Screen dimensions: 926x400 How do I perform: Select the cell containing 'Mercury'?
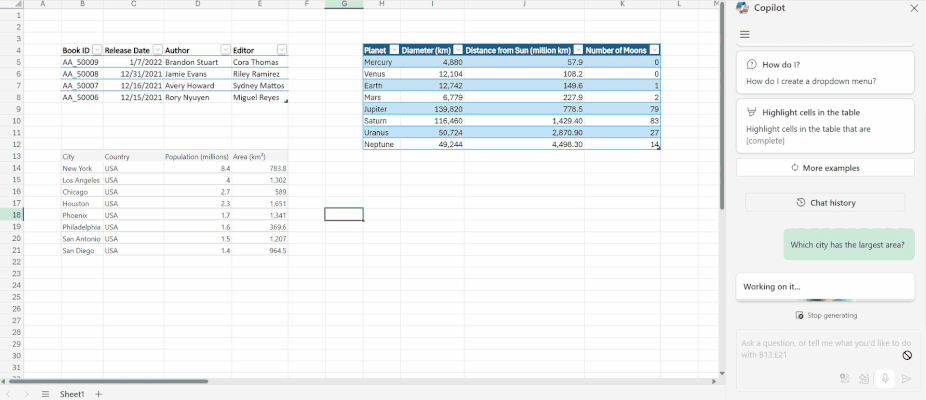point(382,62)
